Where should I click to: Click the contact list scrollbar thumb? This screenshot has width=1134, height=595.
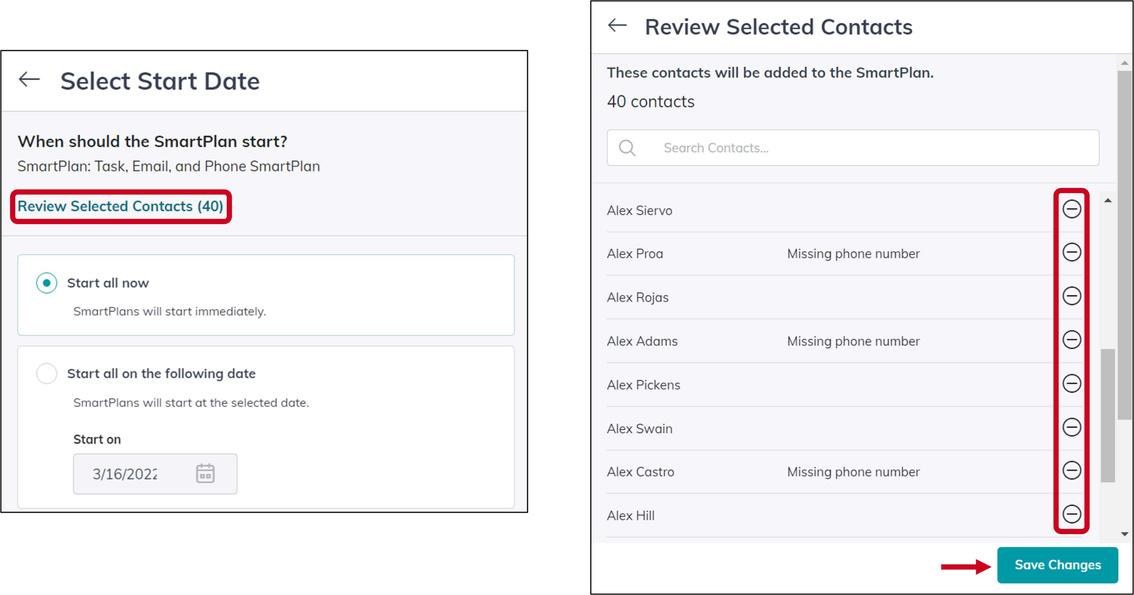(1108, 415)
